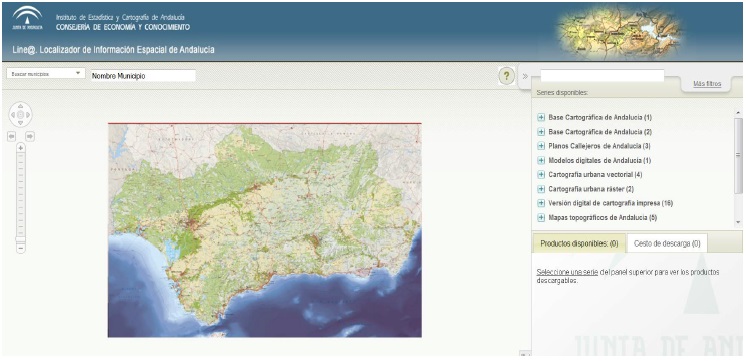Click the series list scroll up arrow

pyautogui.click(x=738, y=113)
